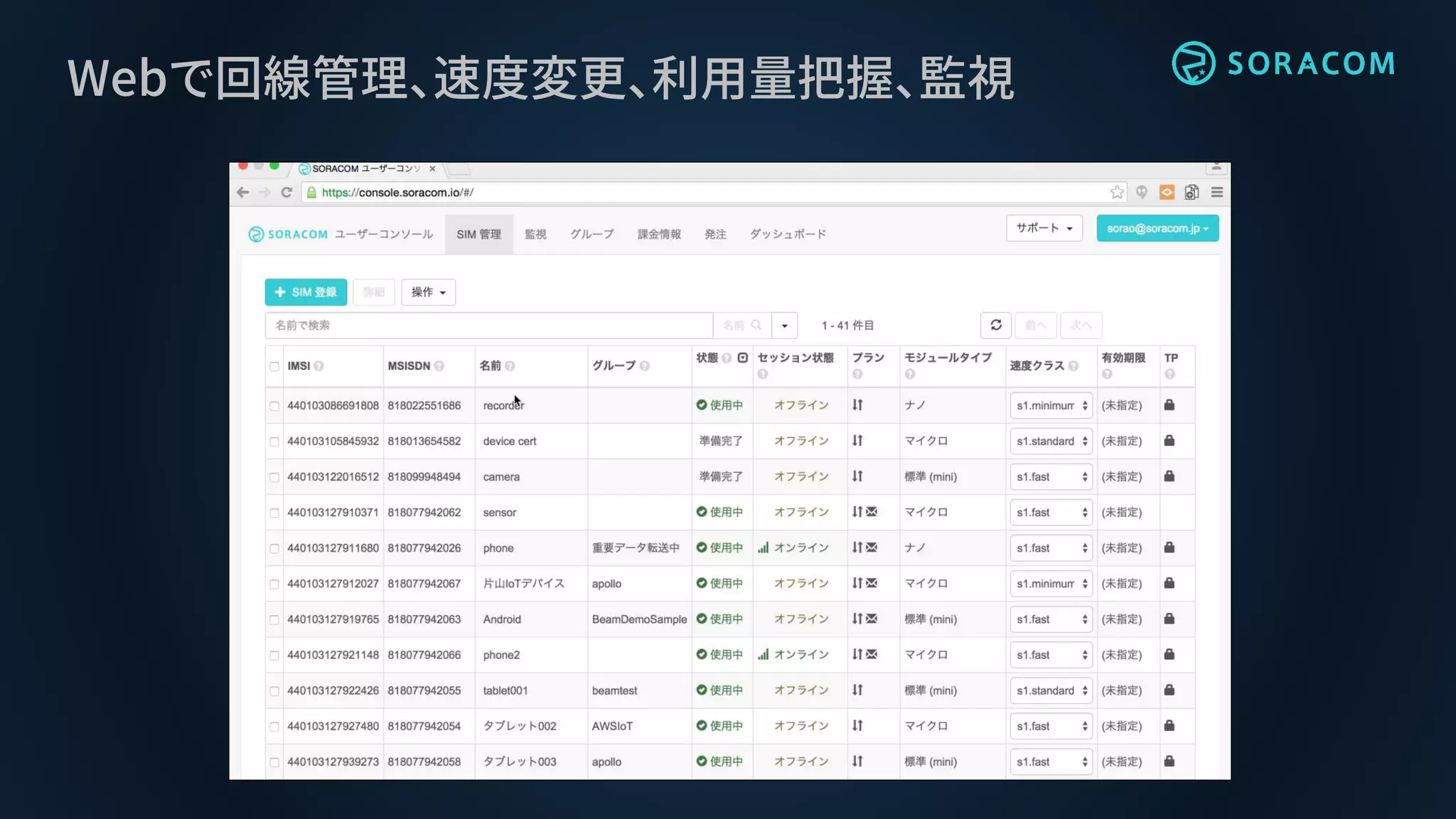The width and height of the screenshot is (1456, 819).
Task: Click the 次へ pagination button
Action: point(1081,325)
